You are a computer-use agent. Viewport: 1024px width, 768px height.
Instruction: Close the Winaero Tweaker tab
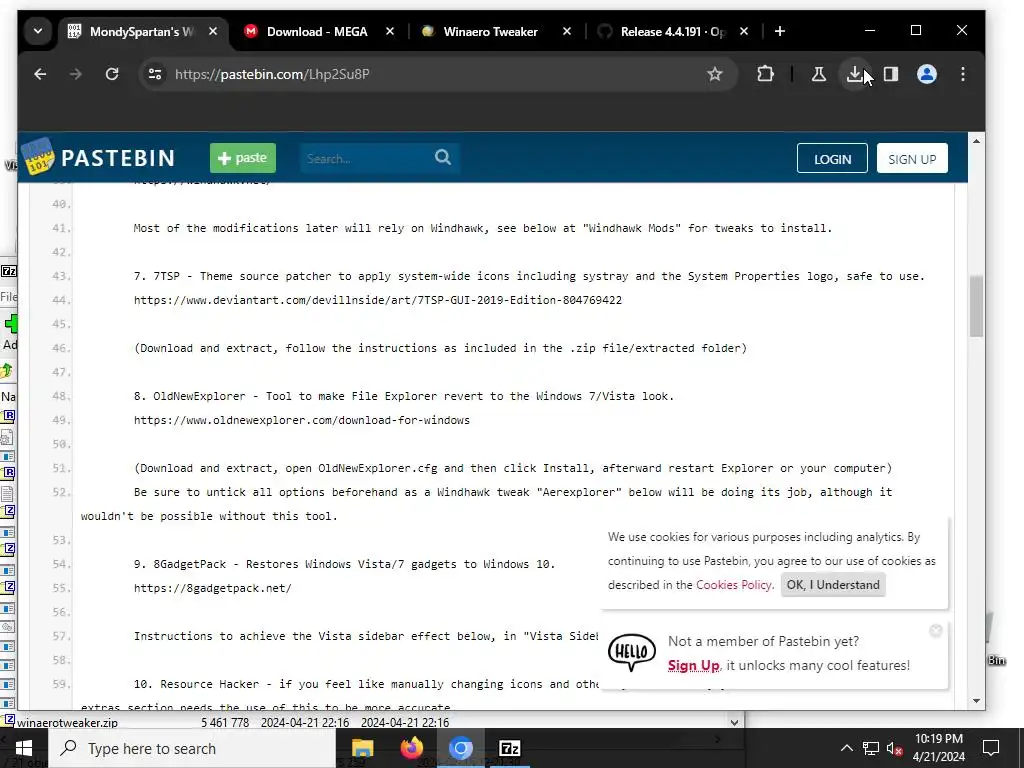tap(567, 31)
